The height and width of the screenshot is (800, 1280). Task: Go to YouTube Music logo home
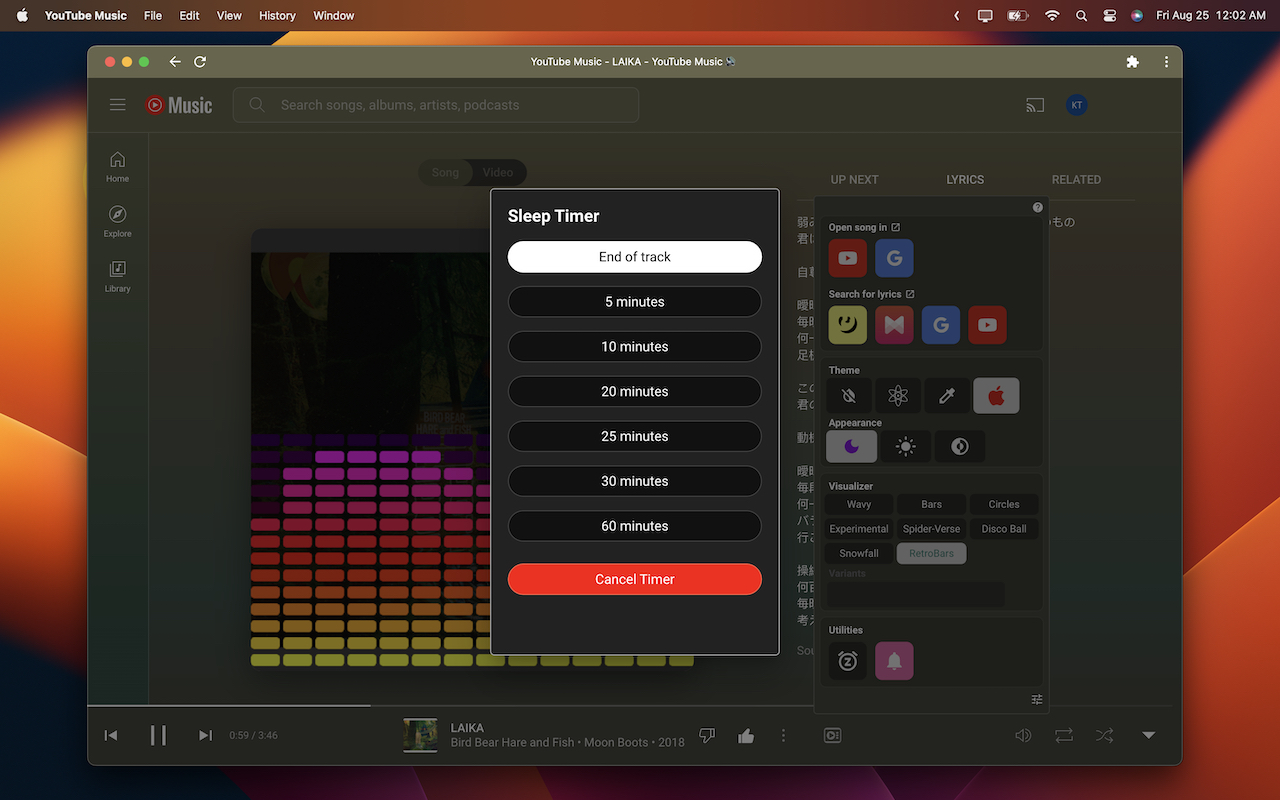point(179,105)
